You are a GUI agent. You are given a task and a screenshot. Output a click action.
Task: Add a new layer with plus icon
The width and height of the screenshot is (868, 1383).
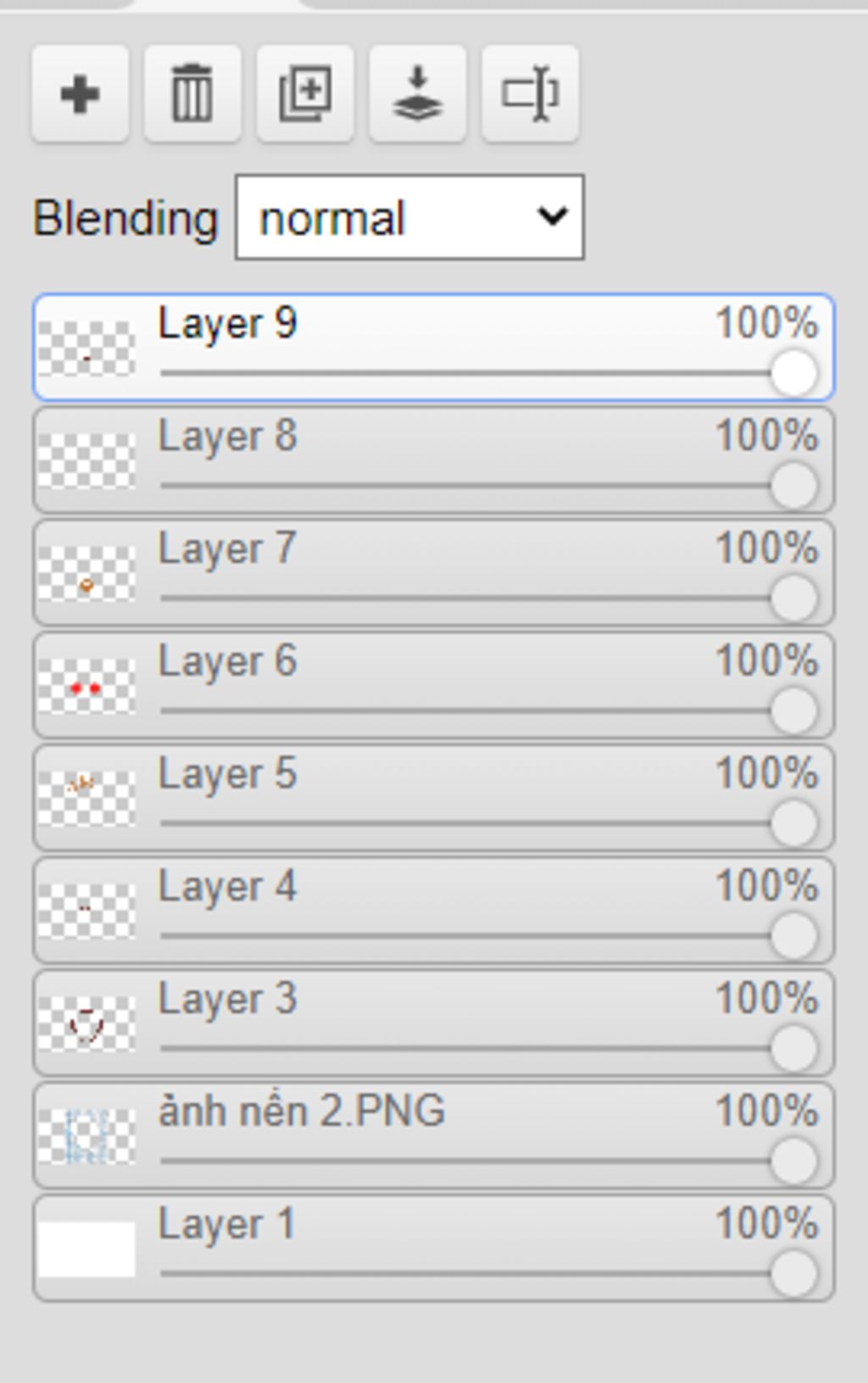81,93
